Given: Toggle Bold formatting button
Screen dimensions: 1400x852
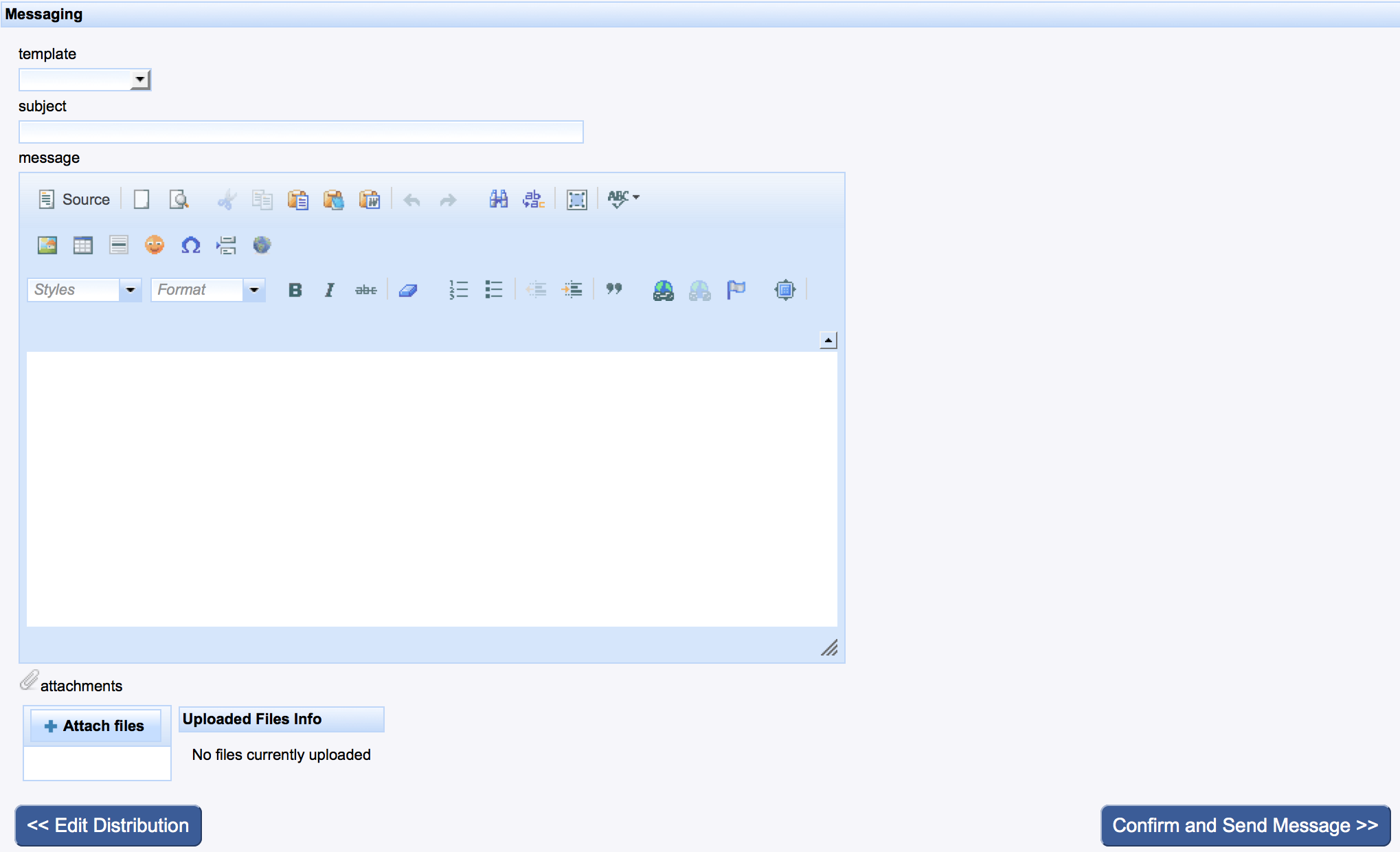Looking at the screenshot, I should pyautogui.click(x=295, y=290).
